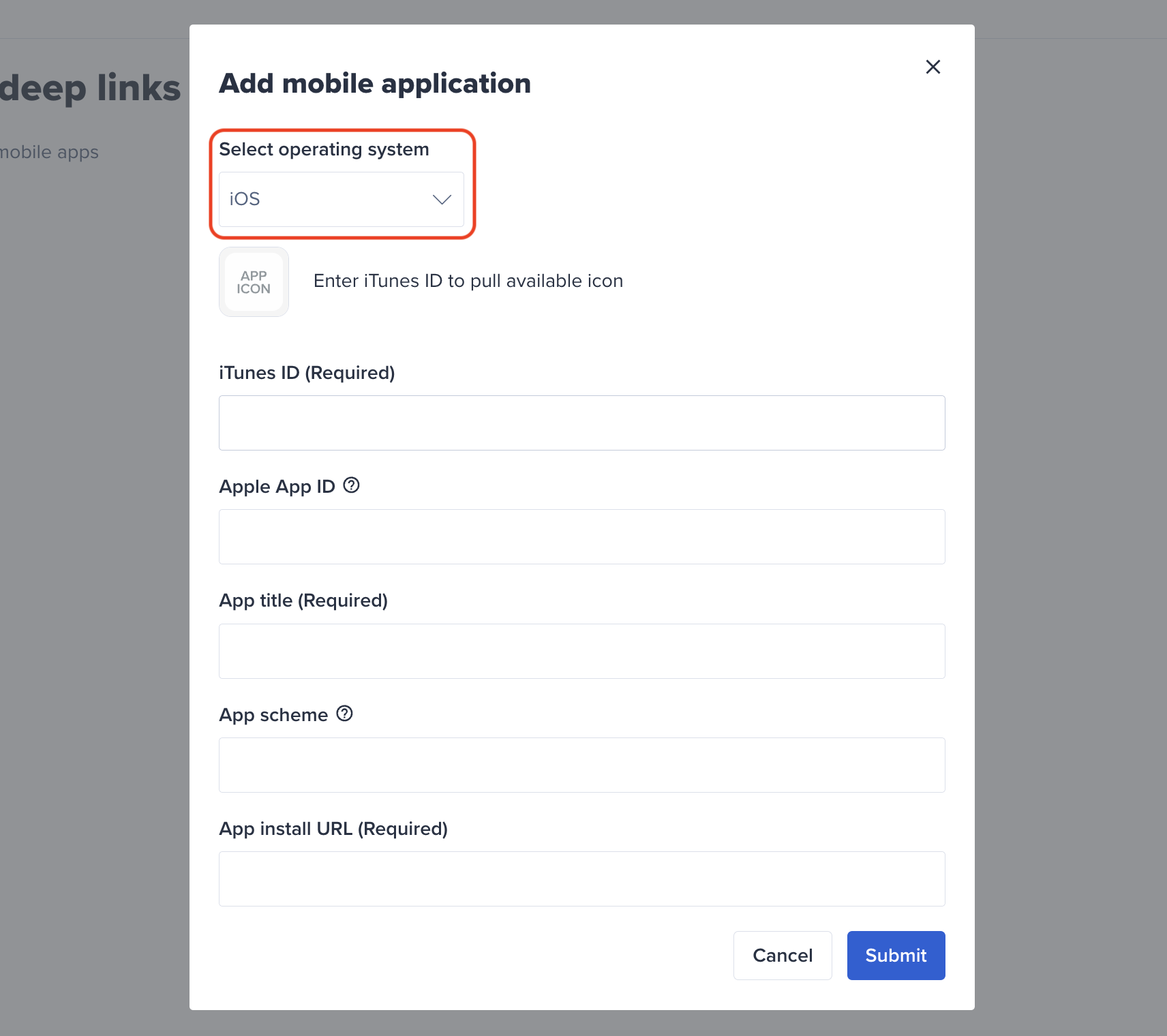Click the App install URL field

581,879
